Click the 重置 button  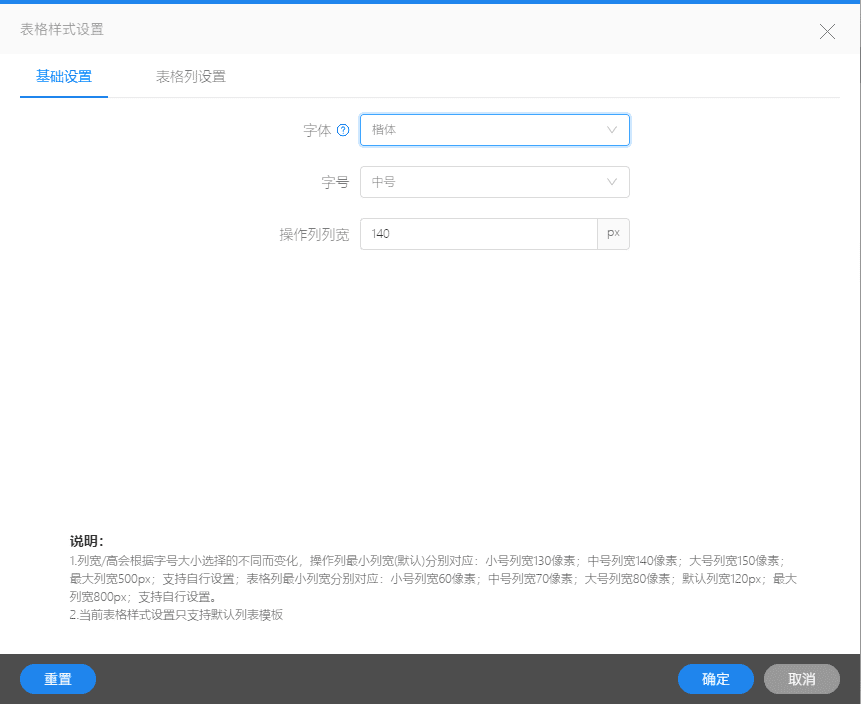click(x=58, y=679)
